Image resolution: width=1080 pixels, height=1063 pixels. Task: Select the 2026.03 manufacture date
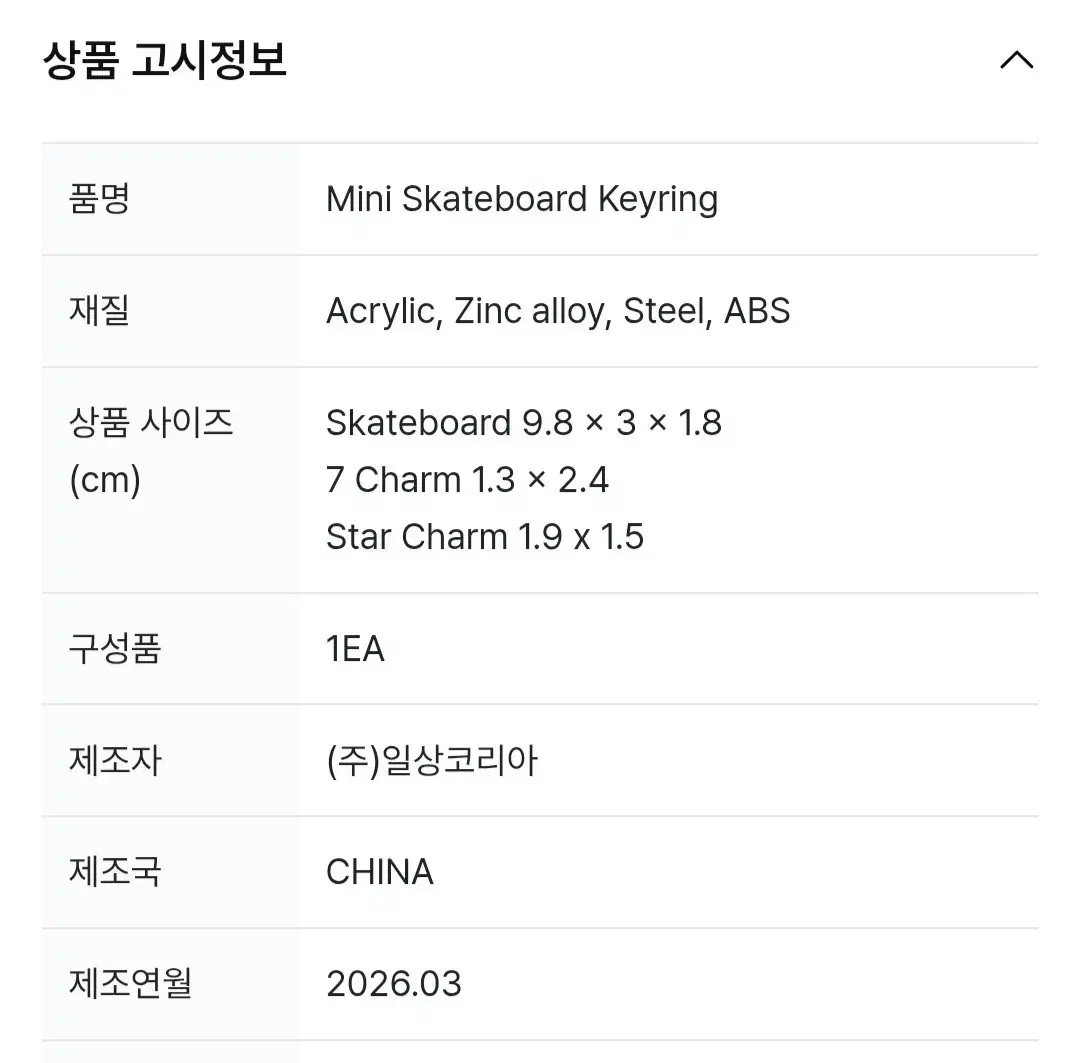pyautogui.click(x=393, y=983)
